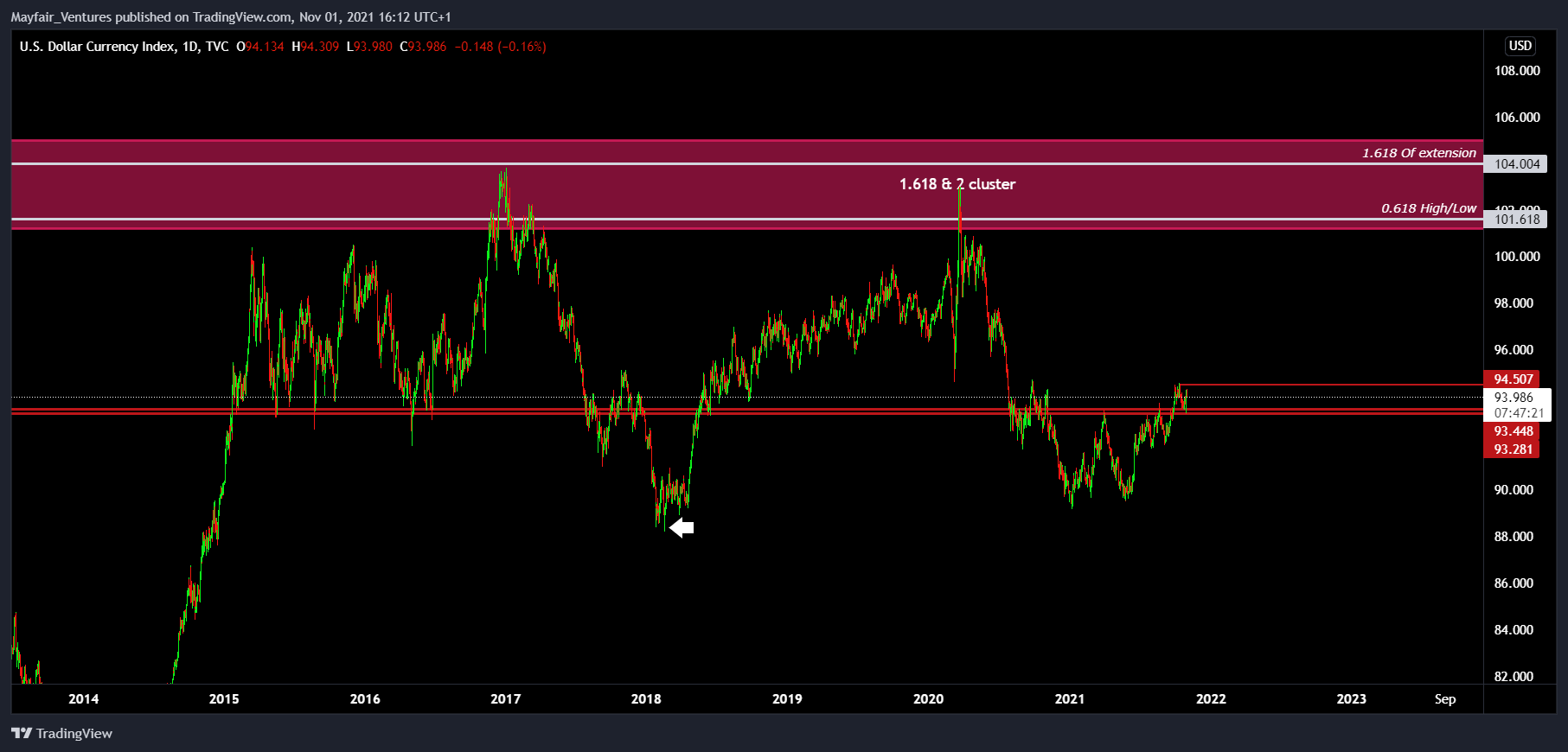The height and width of the screenshot is (752, 1568).
Task: Click the '0.618 High/Low' label
Action: point(1429,208)
